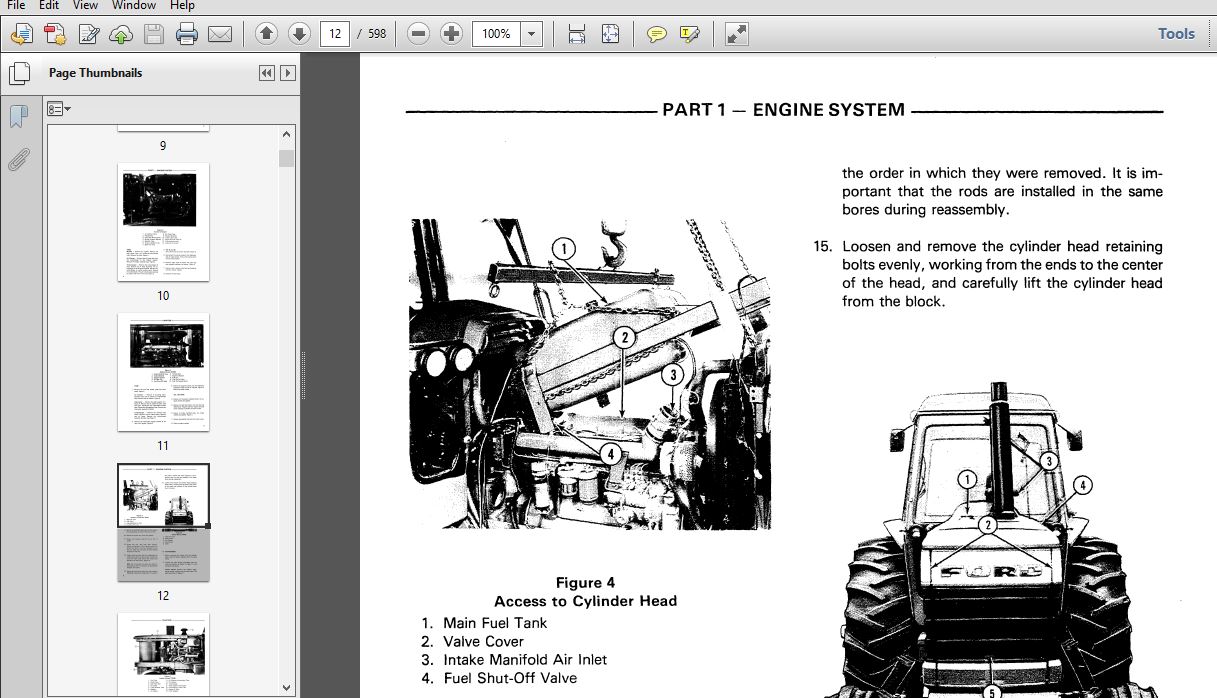Click the Sign document pen icon
This screenshot has height=698, width=1217.
pyautogui.click(x=88, y=34)
